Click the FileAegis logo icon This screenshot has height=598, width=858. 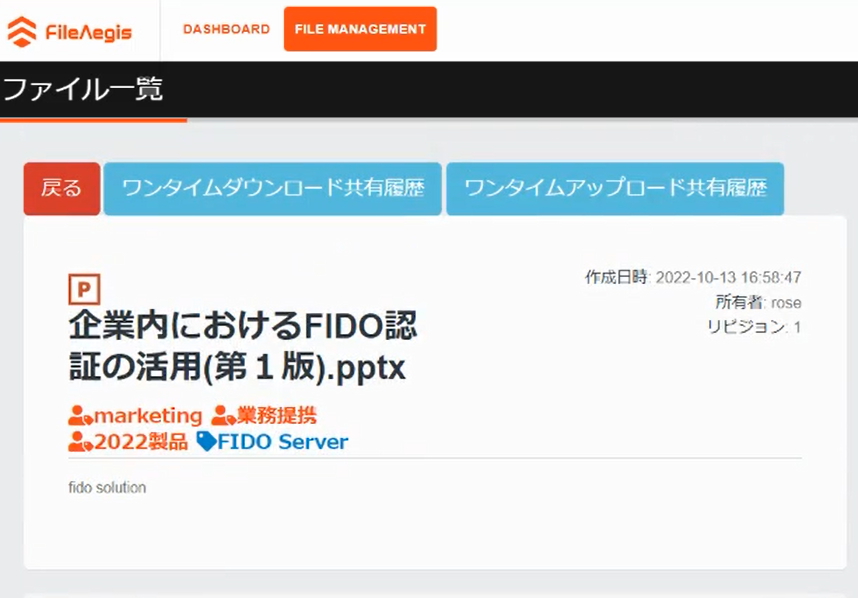tap(22, 32)
